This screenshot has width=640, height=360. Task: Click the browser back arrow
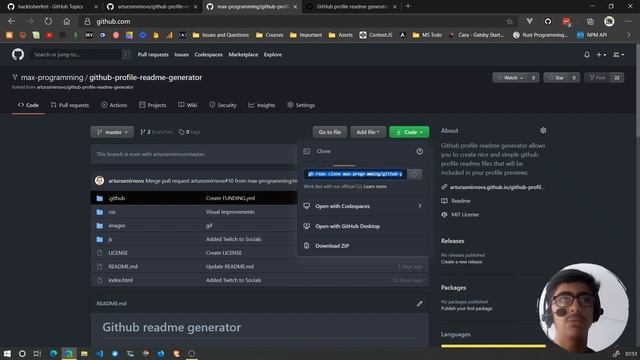pos(11,21)
